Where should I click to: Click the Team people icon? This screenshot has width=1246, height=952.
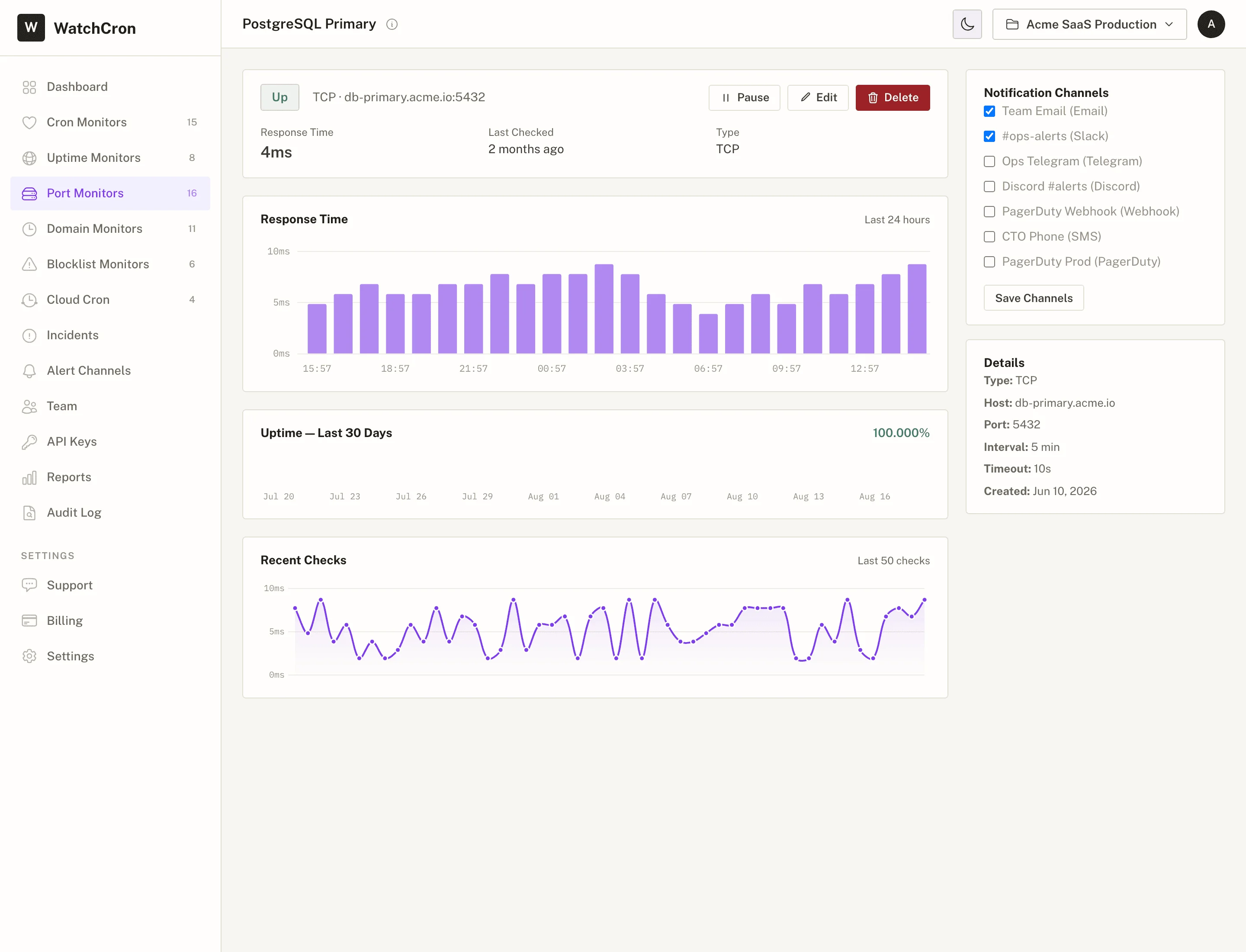[x=29, y=406]
